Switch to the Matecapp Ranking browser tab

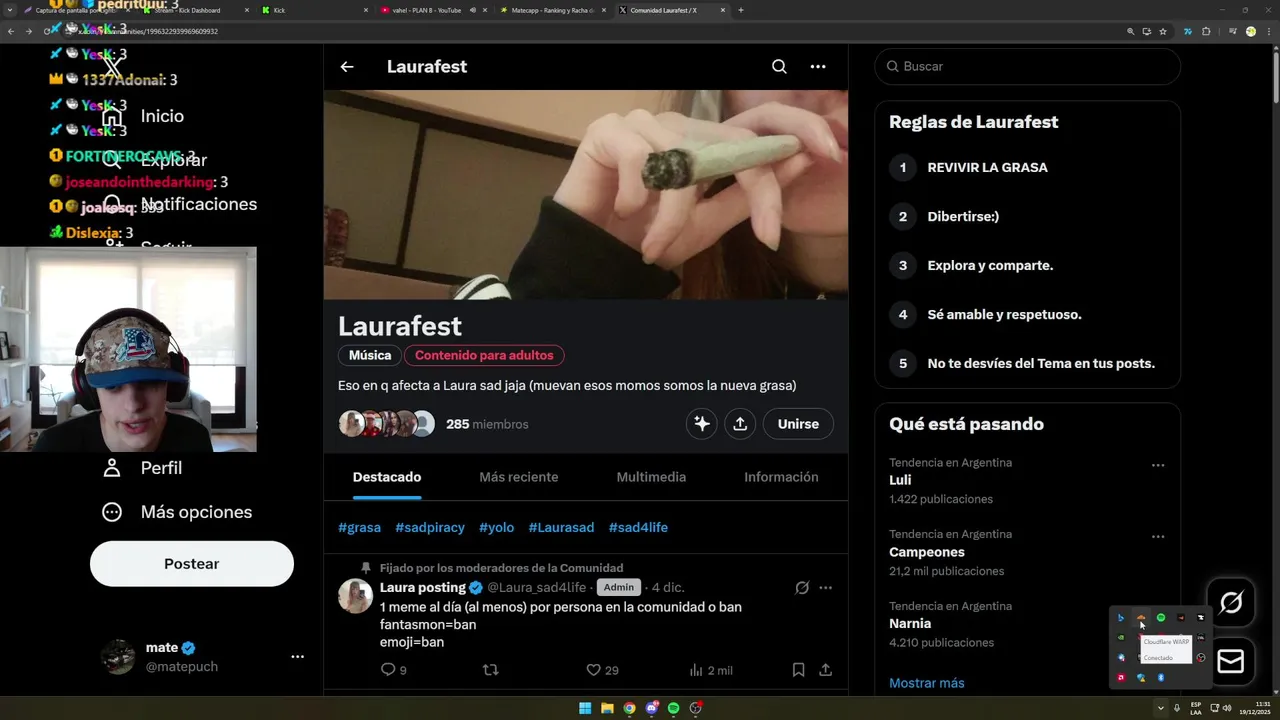click(x=551, y=10)
